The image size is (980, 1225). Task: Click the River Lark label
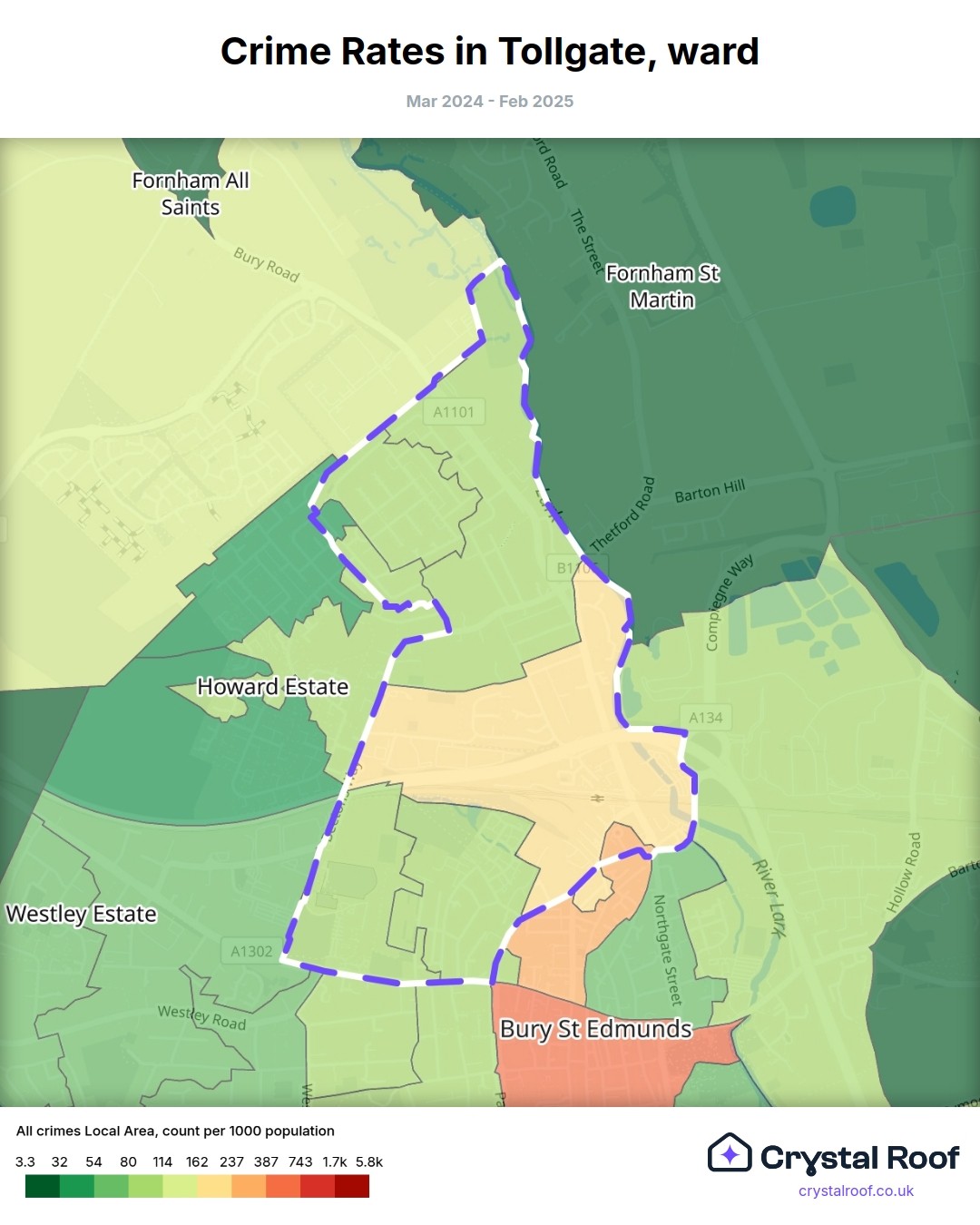(x=768, y=897)
